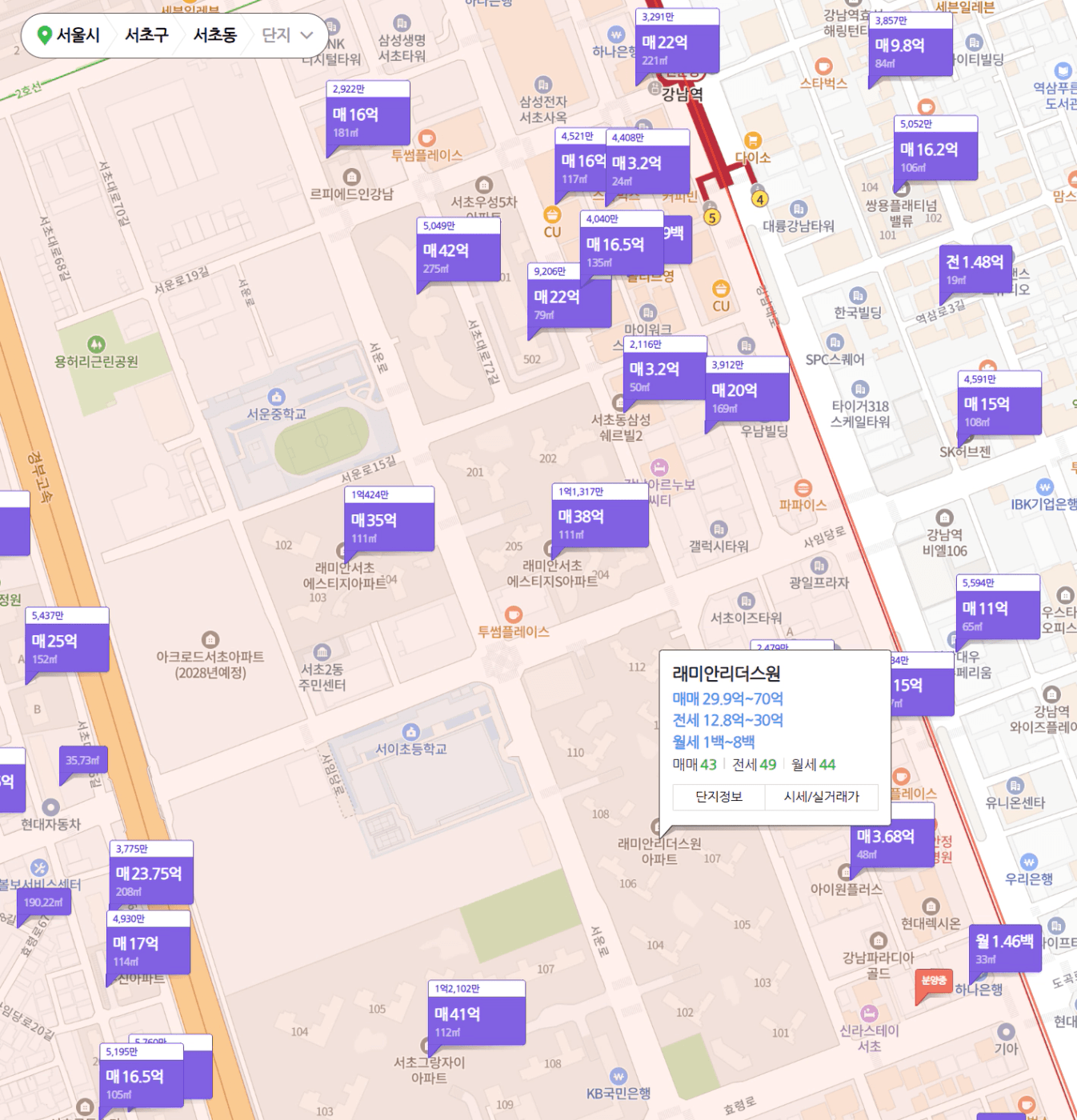Select the 매 20억 169㎡ listing marker
Screen dimensions: 1077x1120
tap(747, 390)
